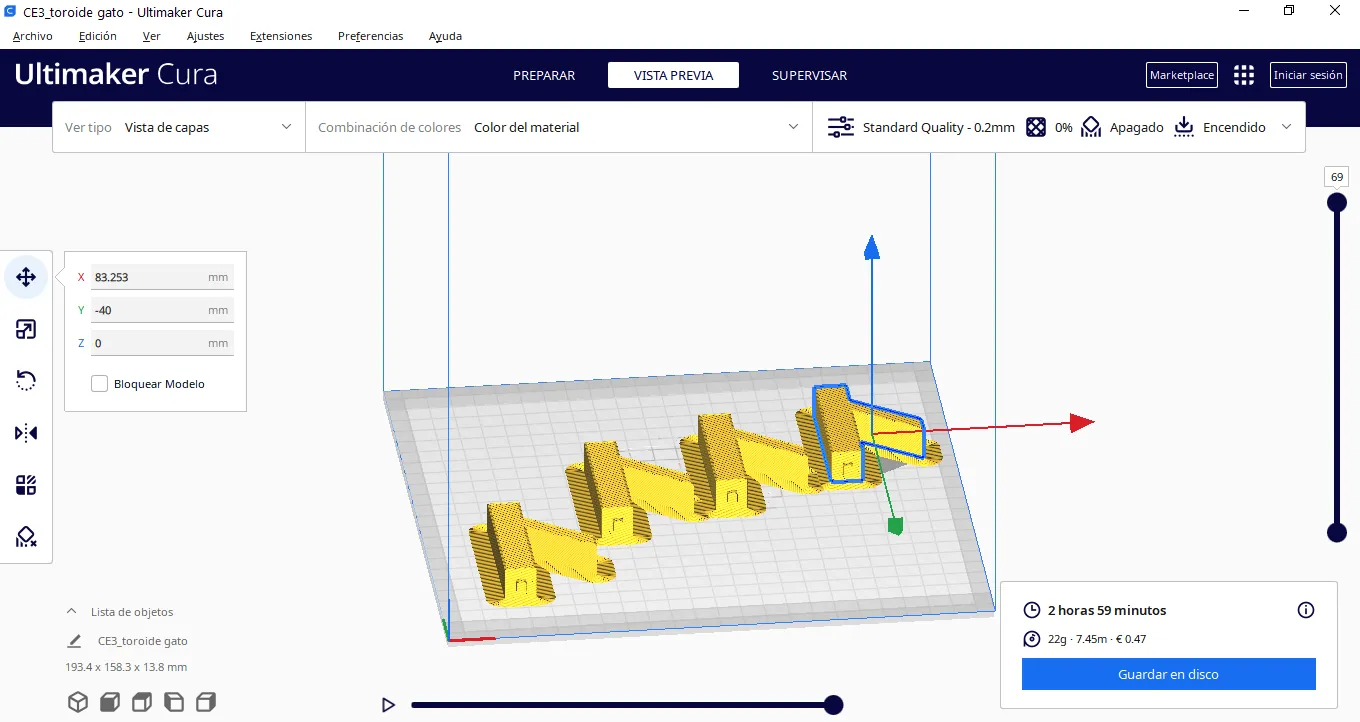
Task: Open the Per Model Settings tool
Action: pyautogui.click(x=26, y=485)
